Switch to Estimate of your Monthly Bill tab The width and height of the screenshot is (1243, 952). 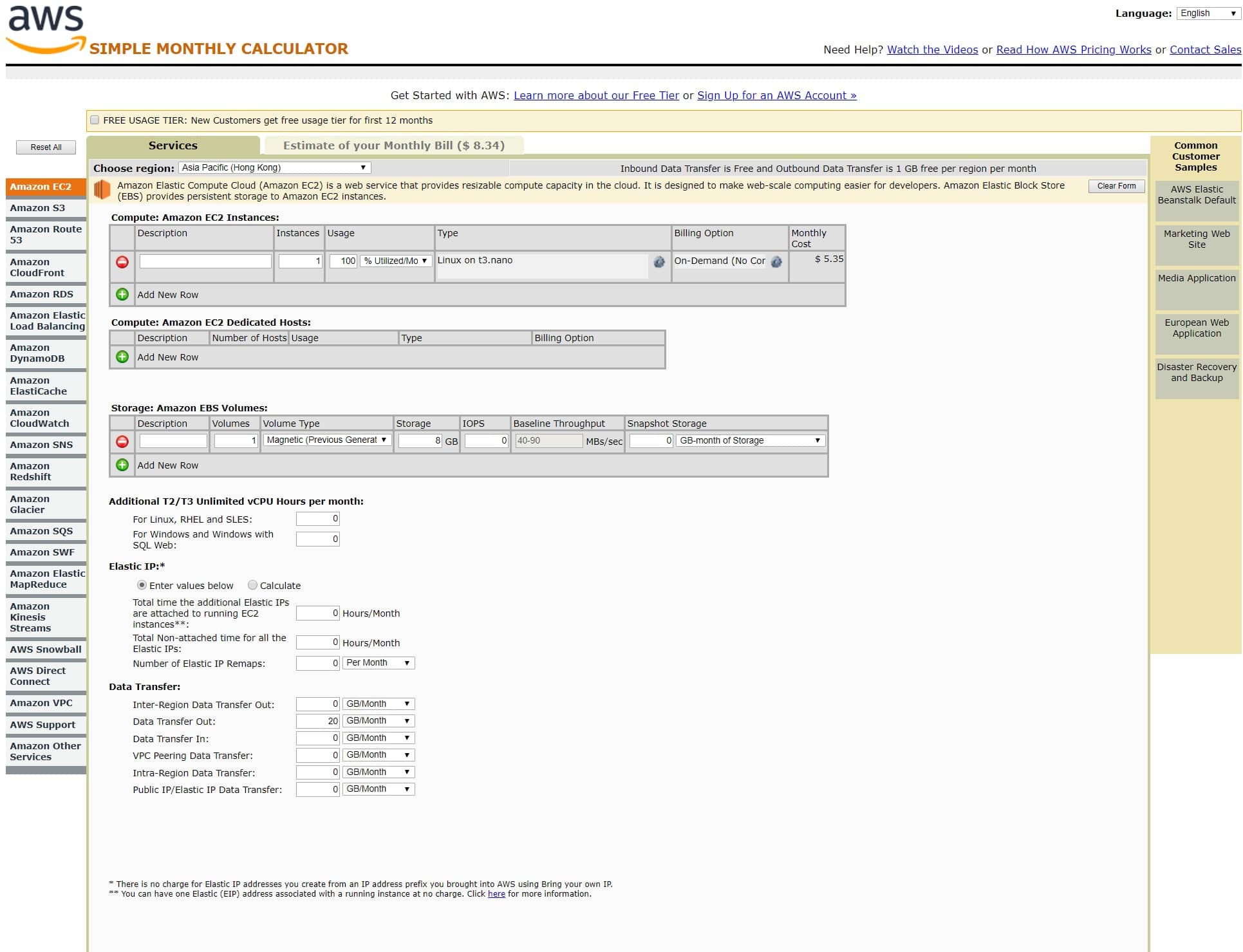[x=394, y=145]
